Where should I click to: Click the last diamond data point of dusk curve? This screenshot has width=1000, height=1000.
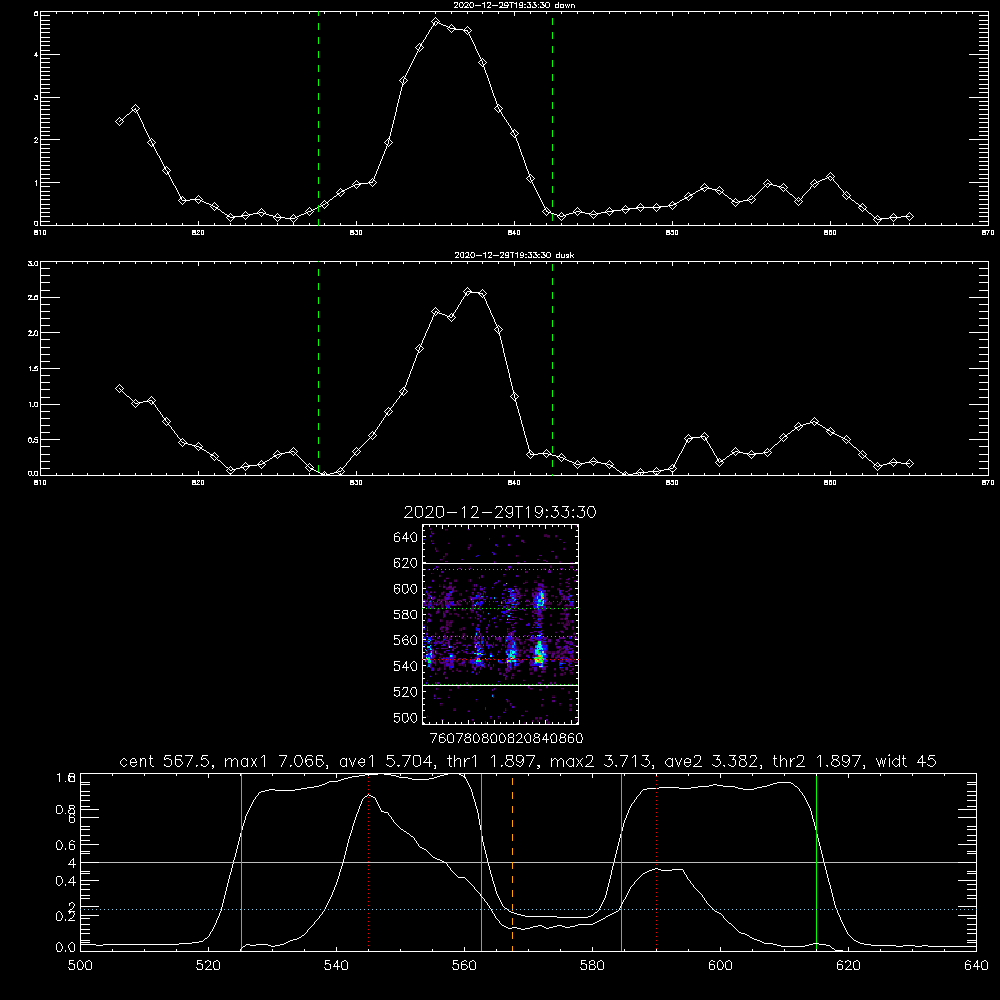[909, 464]
